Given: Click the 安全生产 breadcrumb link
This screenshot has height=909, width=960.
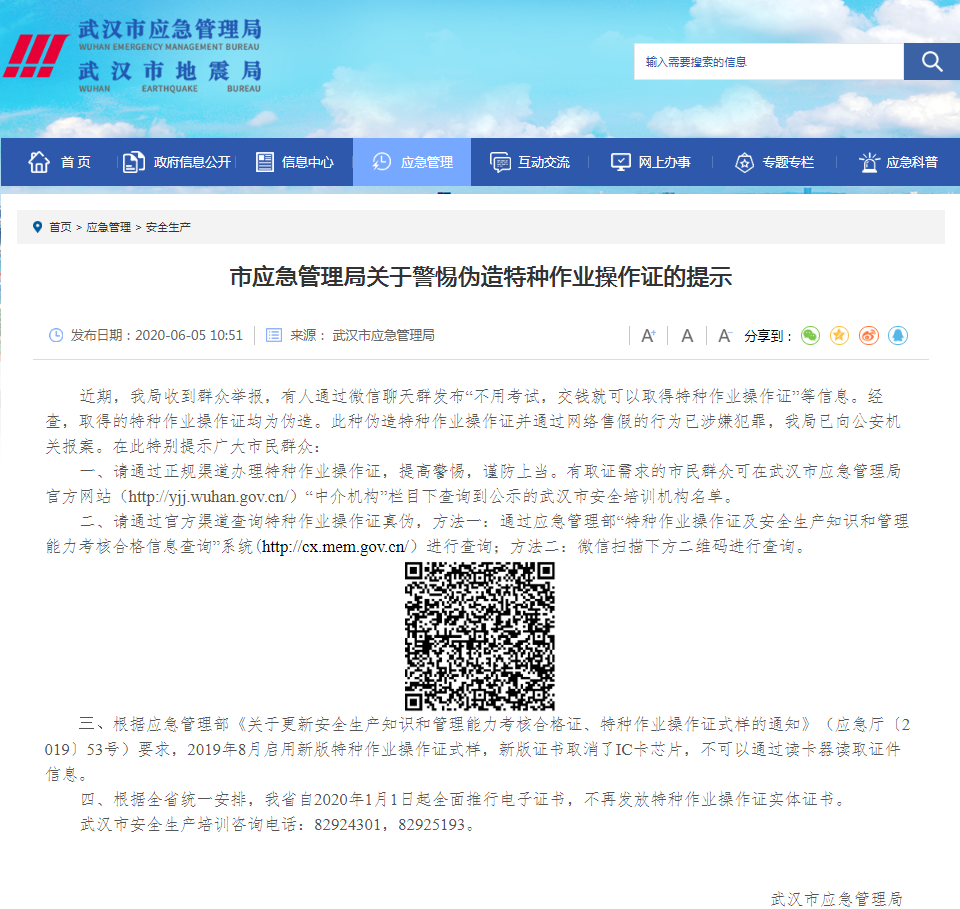Looking at the screenshot, I should (x=168, y=227).
